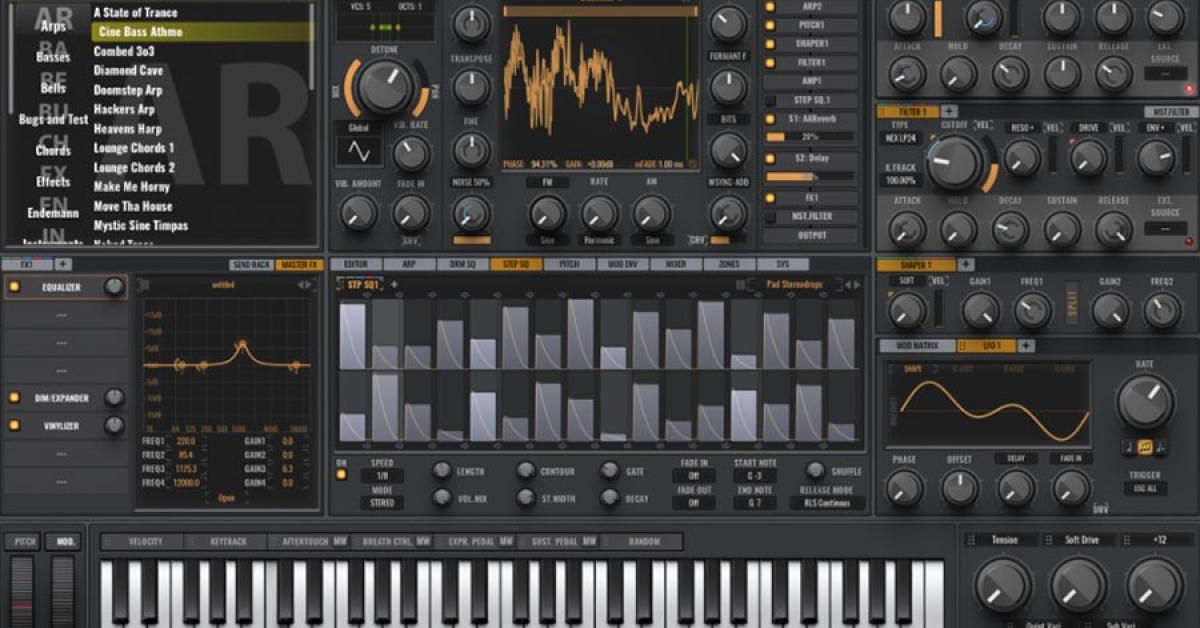Open the START NOTE field C-3
This screenshot has width=1200, height=628.
(x=754, y=476)
